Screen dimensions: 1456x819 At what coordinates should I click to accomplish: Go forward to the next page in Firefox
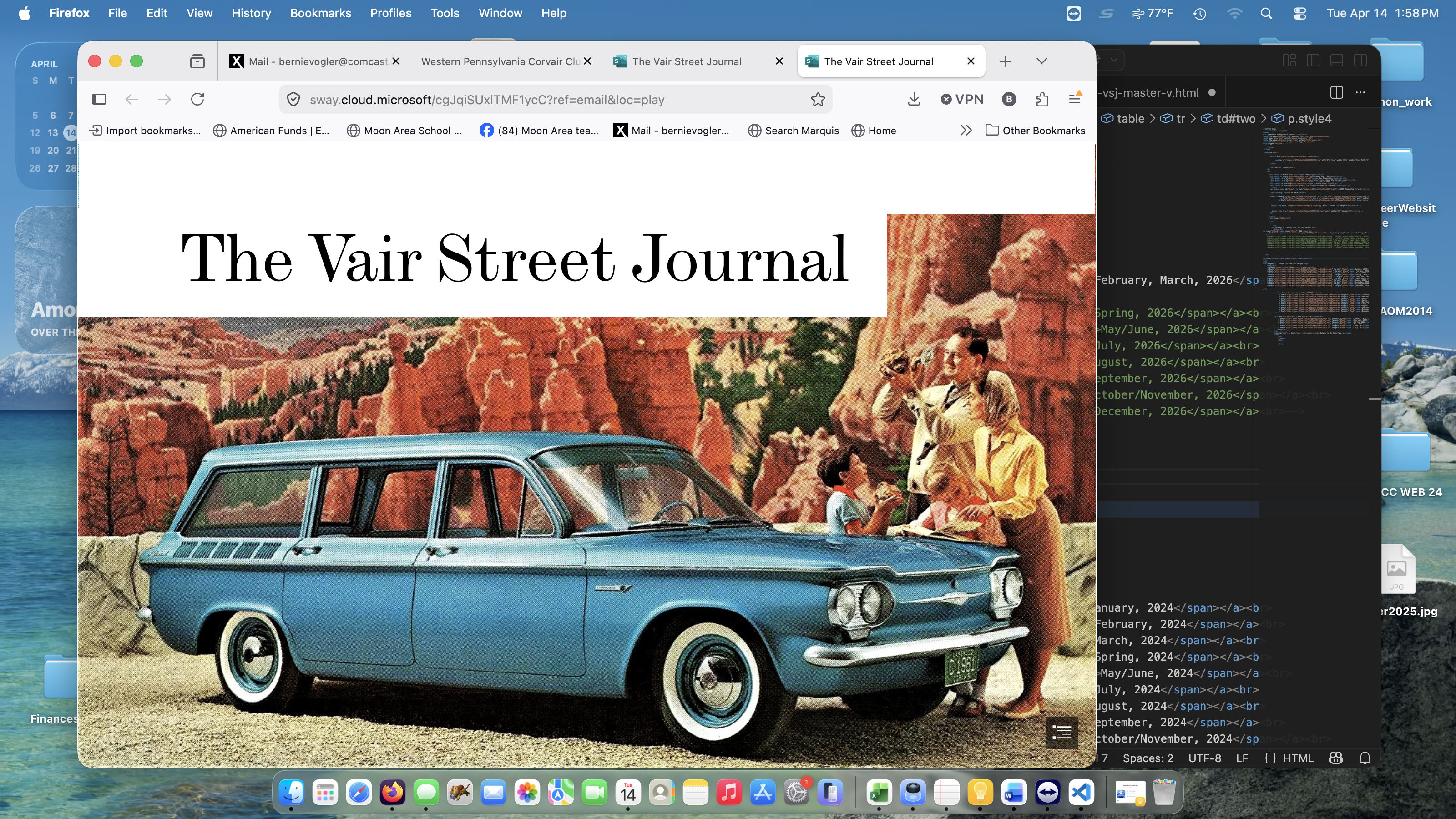(x=164, y=100)
